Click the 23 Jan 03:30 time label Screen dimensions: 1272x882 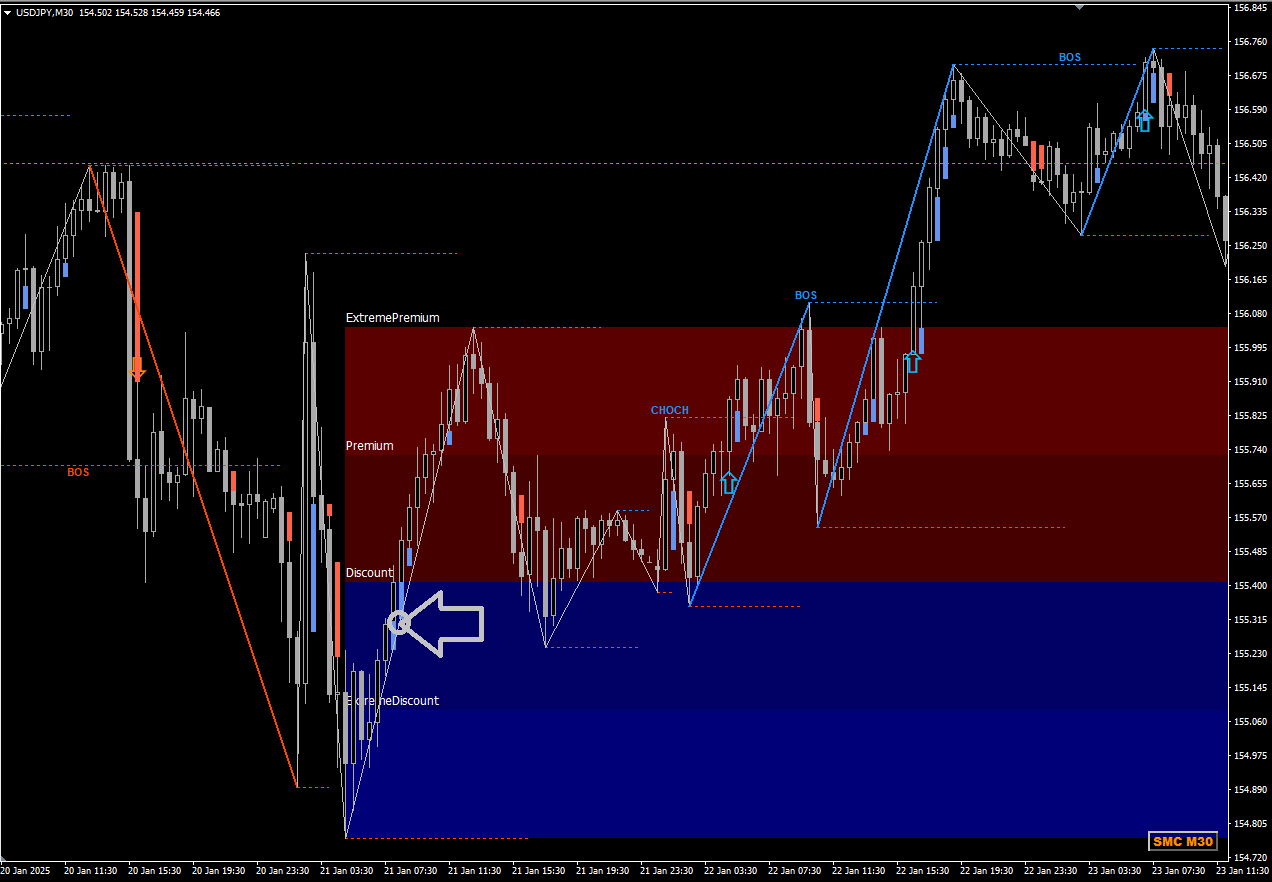pos(1115,871)
